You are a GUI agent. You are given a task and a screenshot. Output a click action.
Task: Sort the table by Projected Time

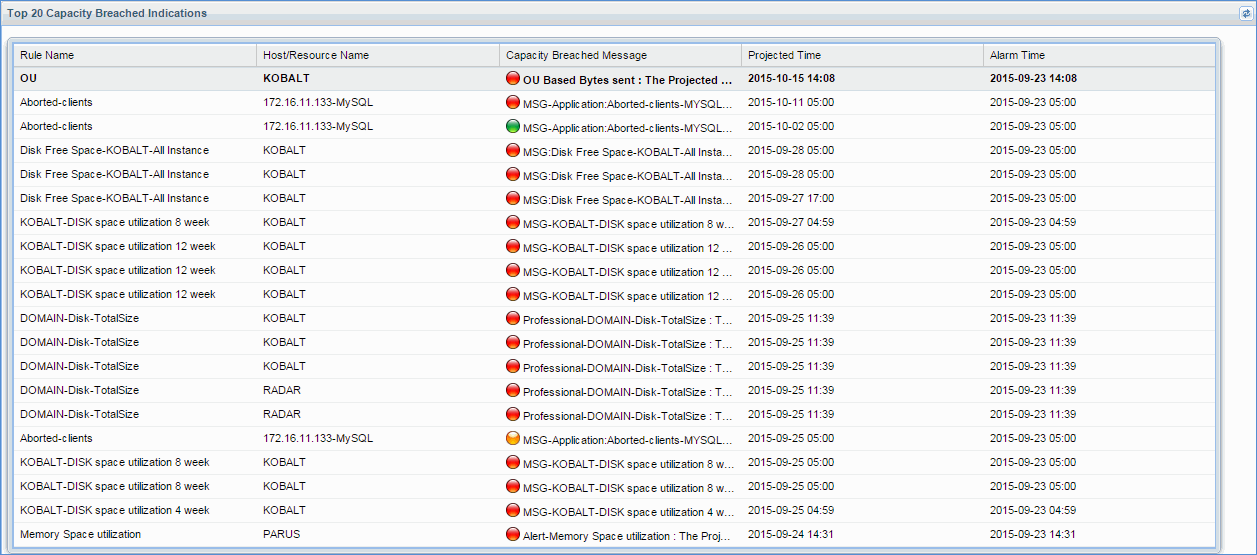[784, 55]
